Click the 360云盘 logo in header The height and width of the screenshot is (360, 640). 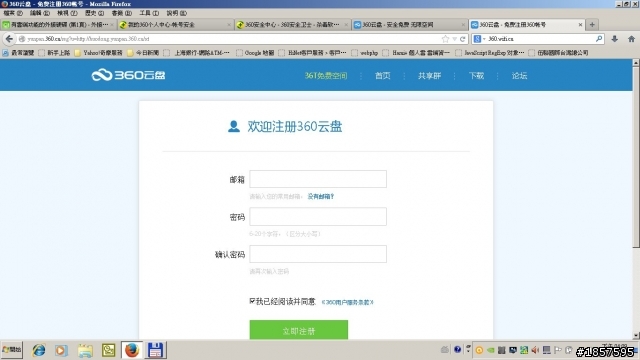pos(128,75)
